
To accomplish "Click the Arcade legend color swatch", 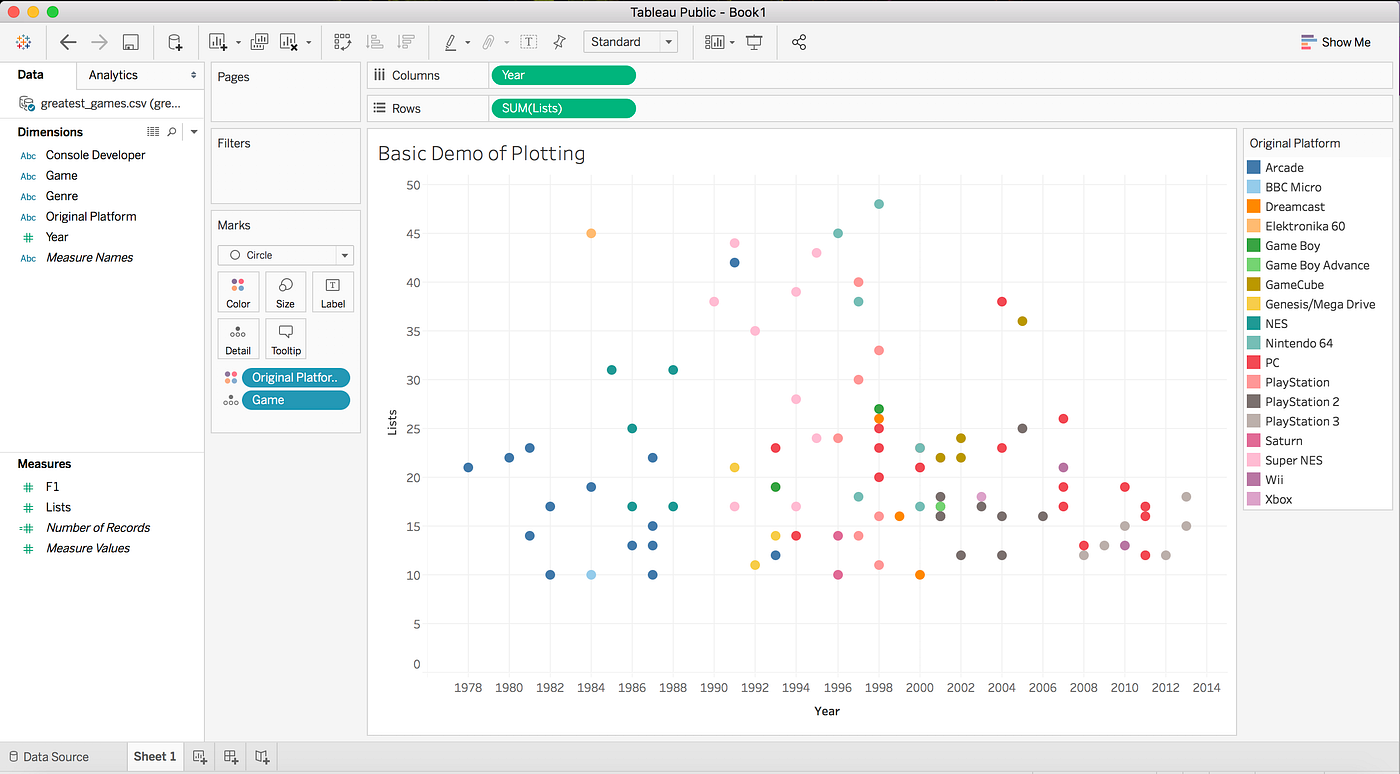I will tap(1254, 168).
